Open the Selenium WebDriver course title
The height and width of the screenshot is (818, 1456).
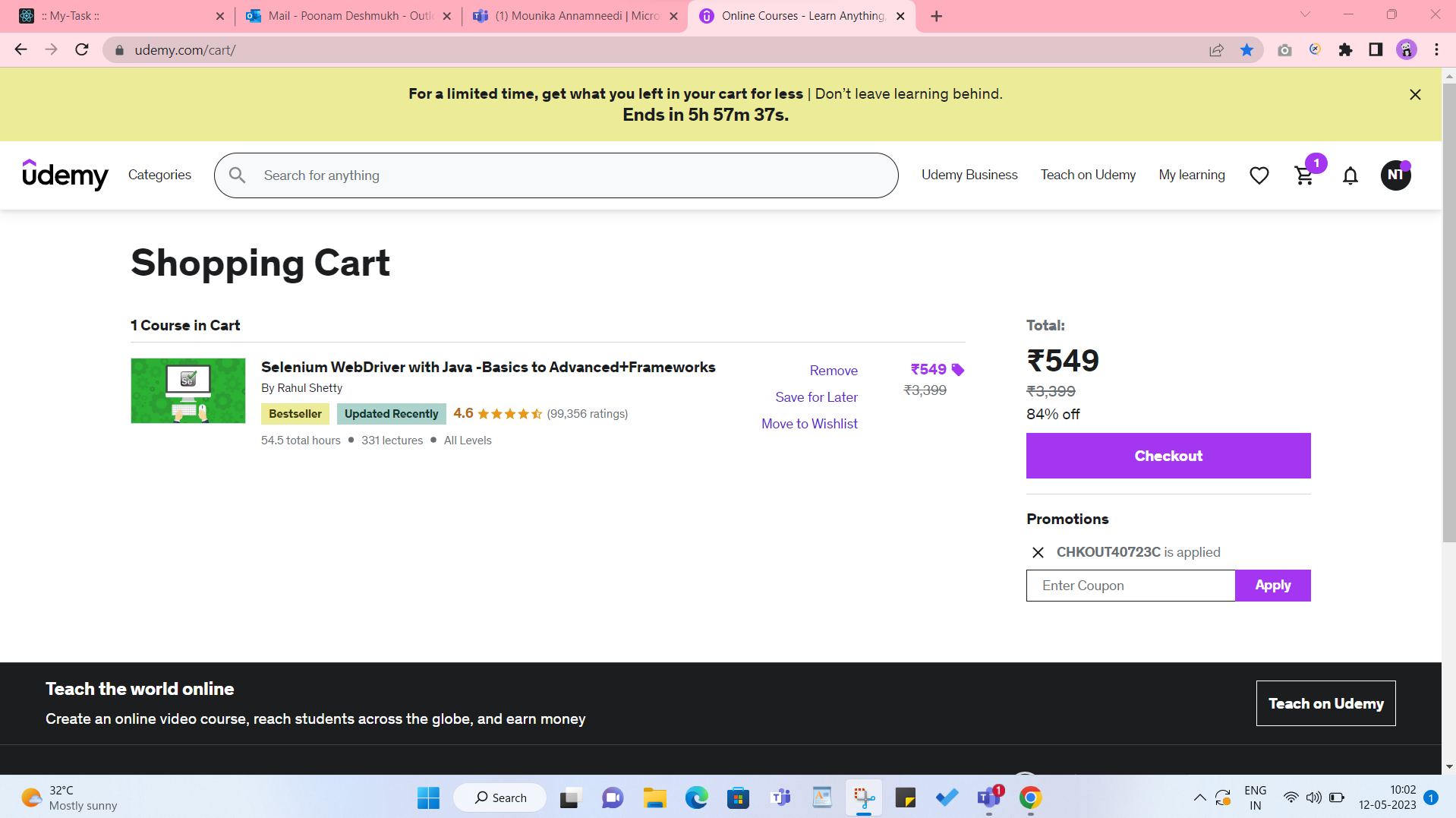point(488,367)
